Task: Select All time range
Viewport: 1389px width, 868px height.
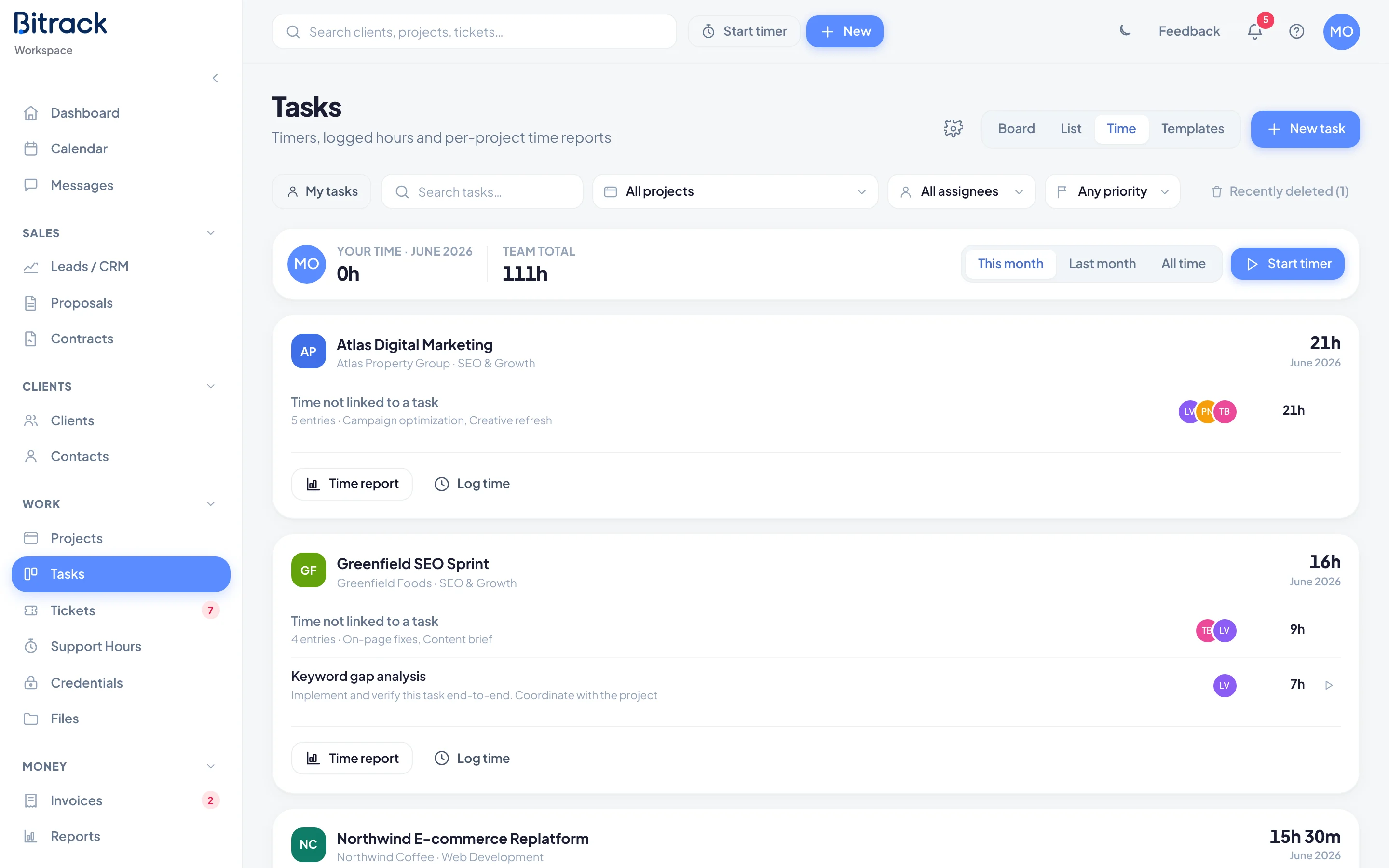Action: (x=1183, y=263)
